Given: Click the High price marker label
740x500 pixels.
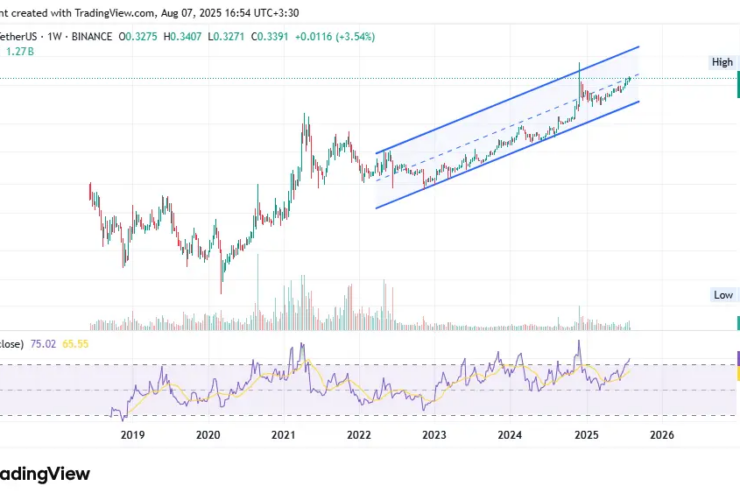Looking at the screenshot, I should pyautogui.click(x=722, y=62).
